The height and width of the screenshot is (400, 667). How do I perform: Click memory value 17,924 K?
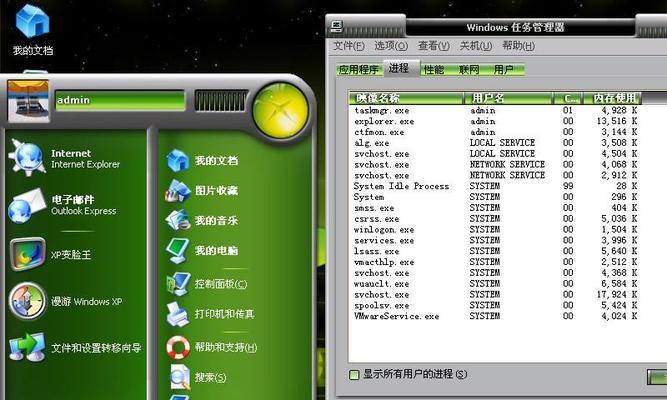617,294
